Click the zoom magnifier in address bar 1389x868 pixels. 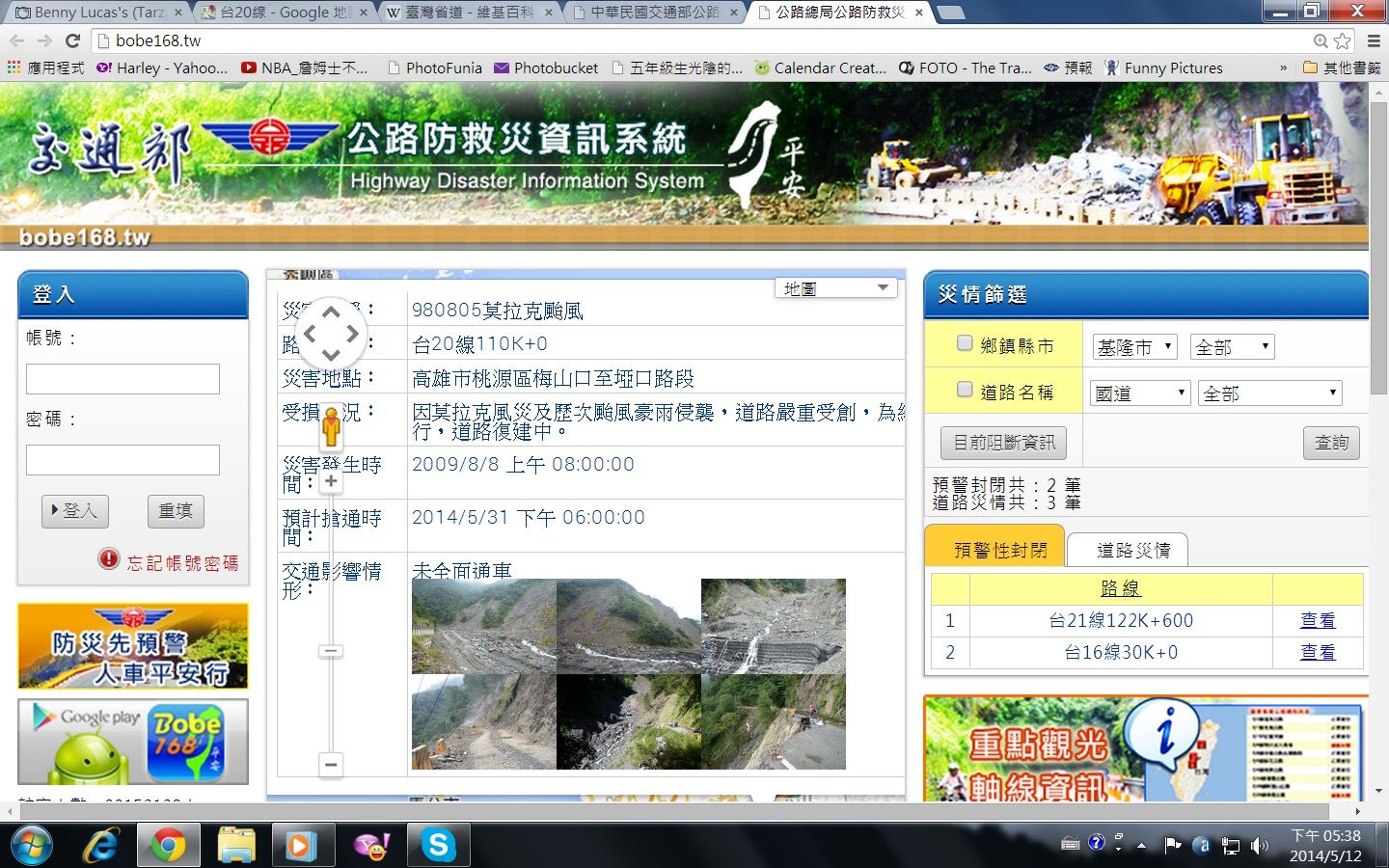pos(1321,41)
